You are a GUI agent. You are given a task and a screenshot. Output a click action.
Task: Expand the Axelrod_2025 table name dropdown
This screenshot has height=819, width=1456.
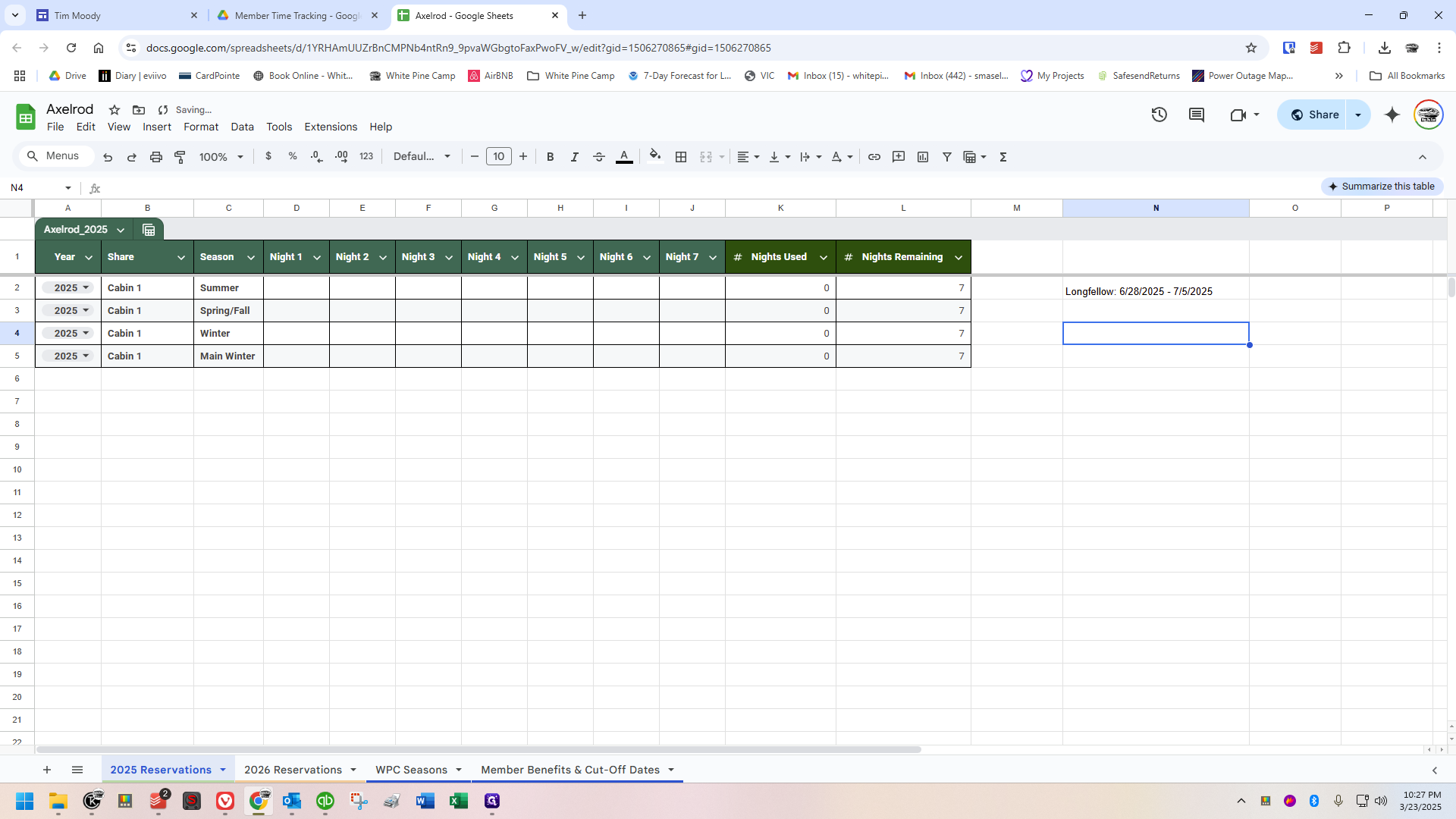(x=121, y=230)
